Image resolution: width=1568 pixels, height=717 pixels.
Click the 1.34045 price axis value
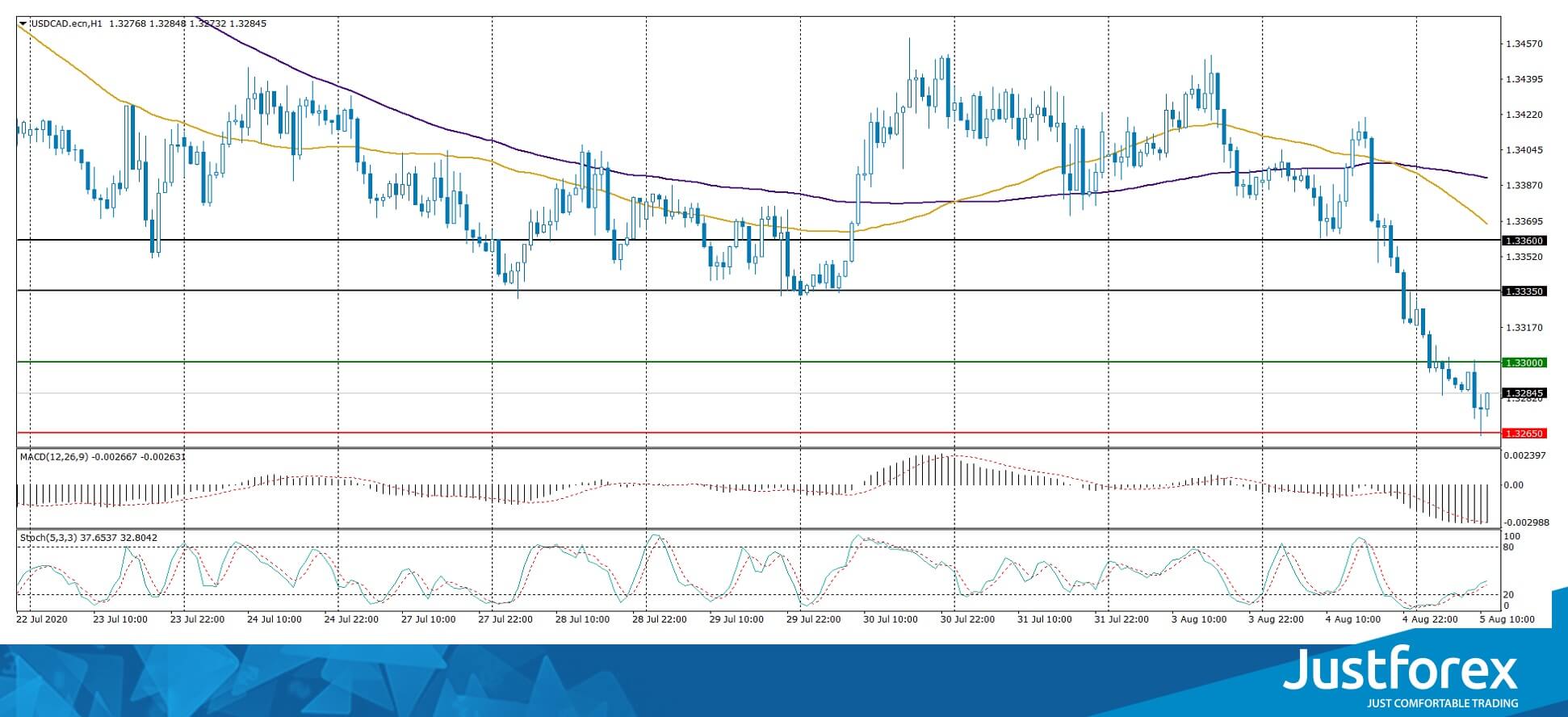click(x=1524, y=150)
